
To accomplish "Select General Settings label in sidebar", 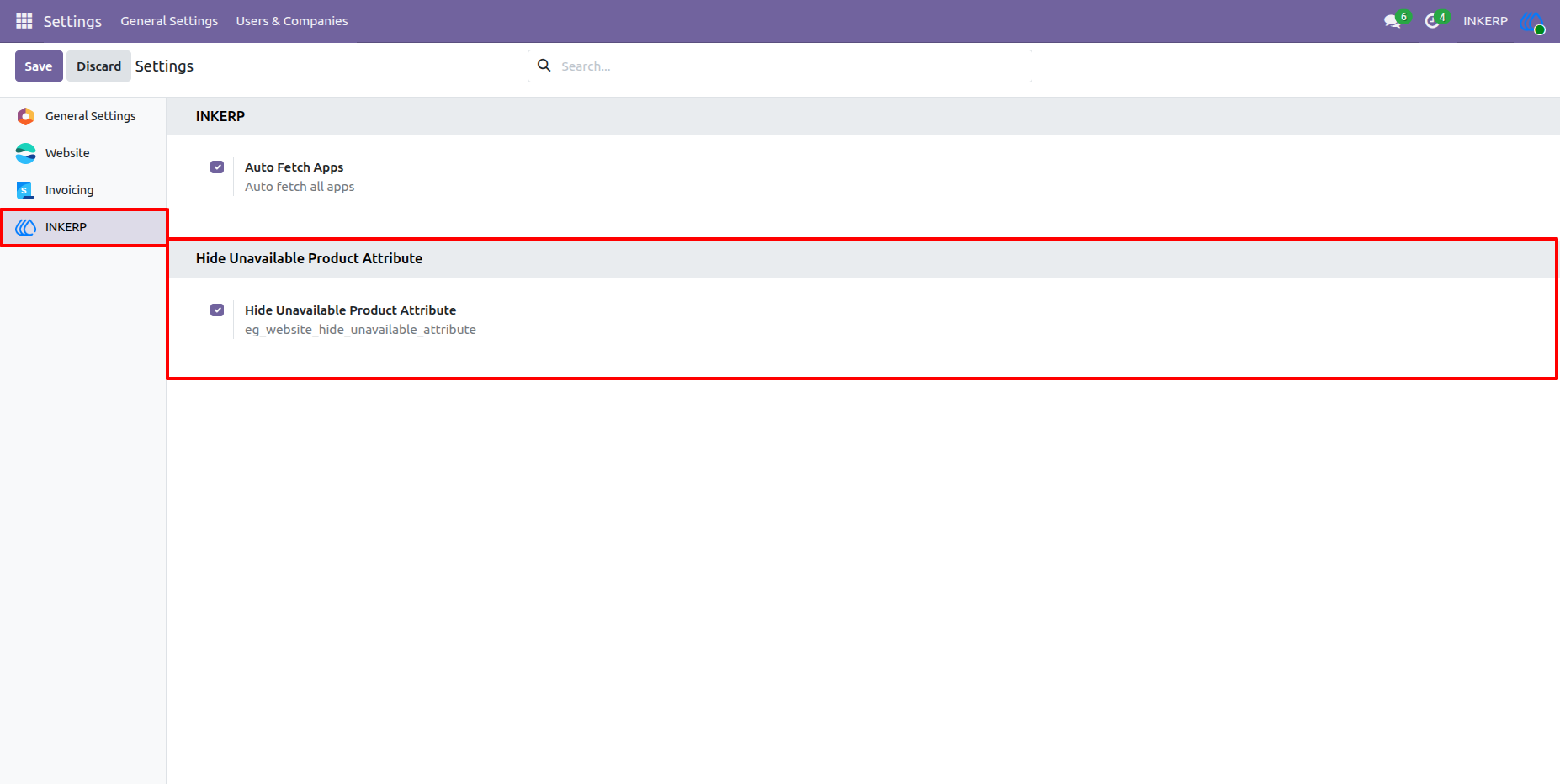I will pyautogui.click(x=91, y=116).
